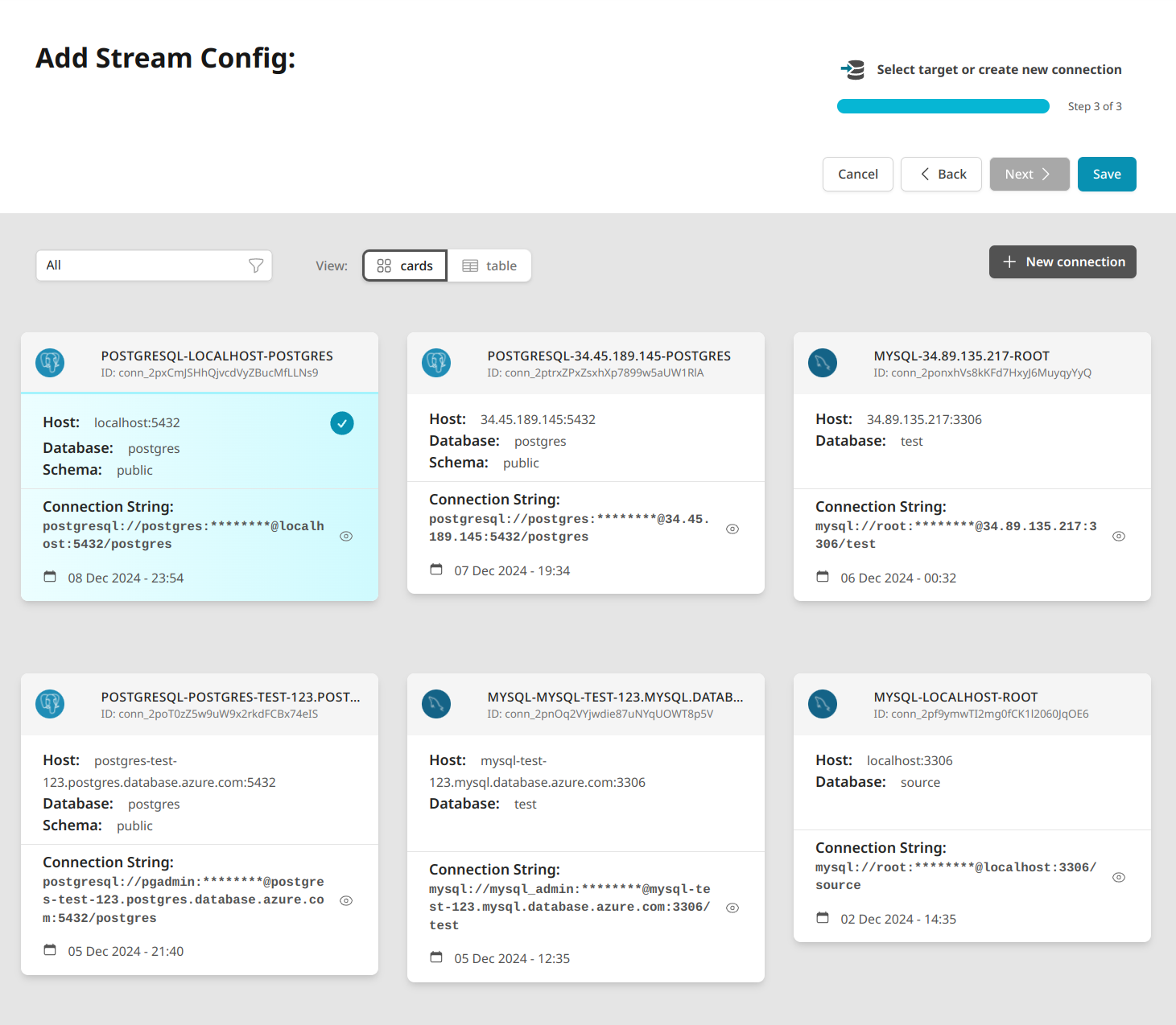Click ID conn_2ptrxZPxZsxhXp7899w5aUW1RlA
Viewport: 1176px width, 1025px height.
[x=596, y=373]
